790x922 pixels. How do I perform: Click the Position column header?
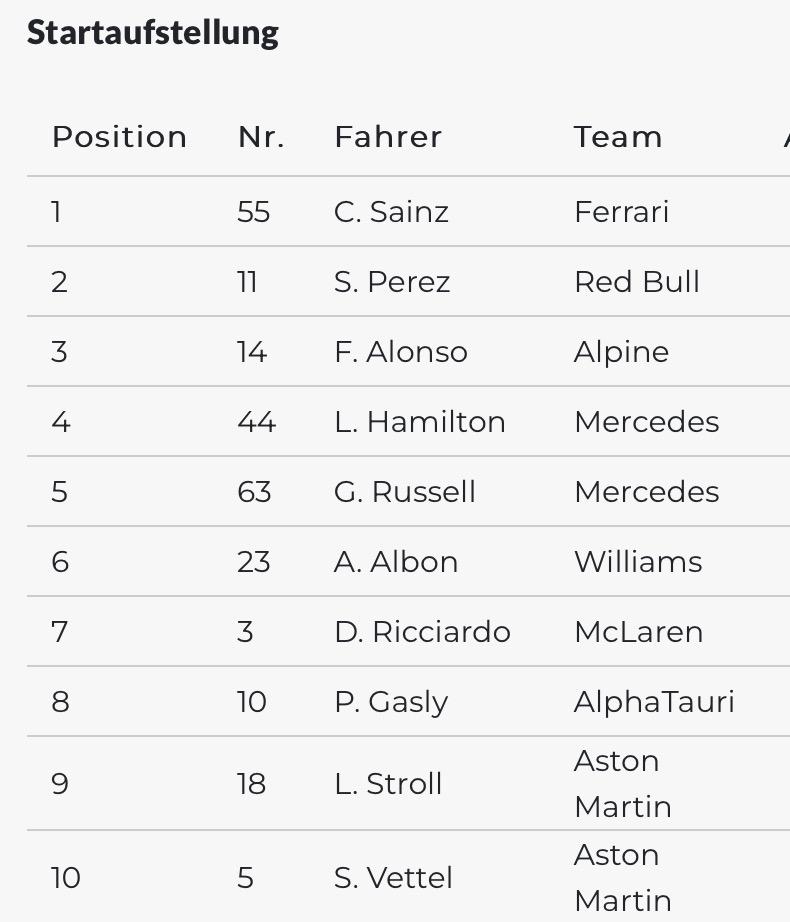pyautogui.click(x=119, y=137)
